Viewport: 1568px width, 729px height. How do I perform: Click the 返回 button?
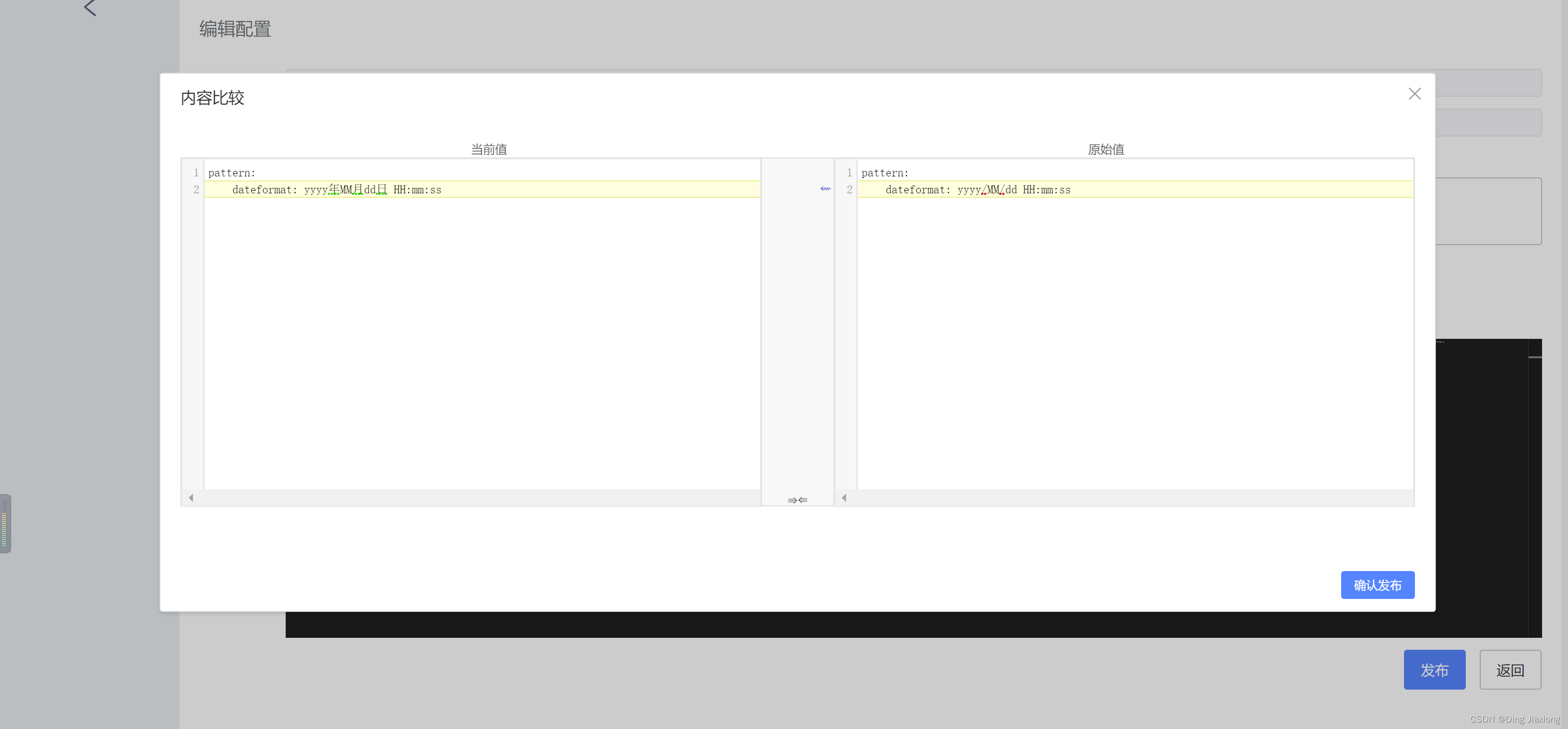click(1510, 670)
